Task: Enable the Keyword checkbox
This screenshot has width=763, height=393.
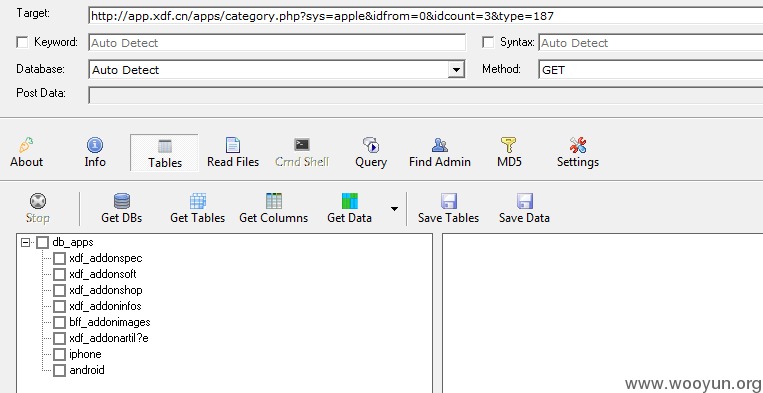Action: click(x=22, y=42)
